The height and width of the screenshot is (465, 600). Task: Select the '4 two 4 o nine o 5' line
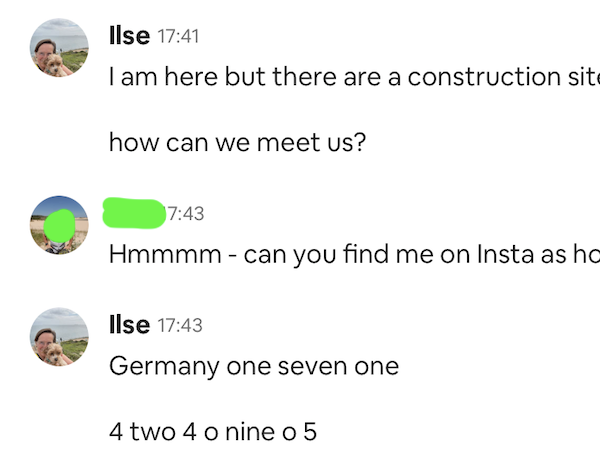pyautogui.click(x=213, y=432)
